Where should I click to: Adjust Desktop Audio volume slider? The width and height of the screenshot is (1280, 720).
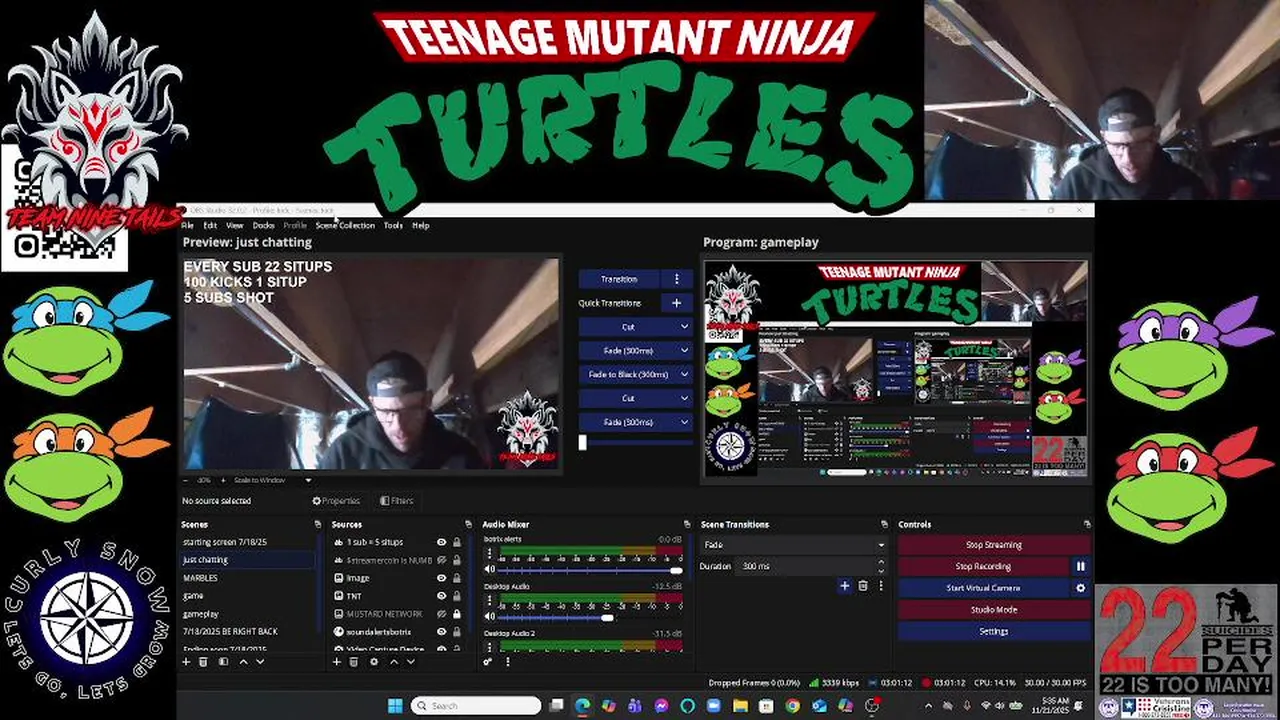click(x=590, y=618)
